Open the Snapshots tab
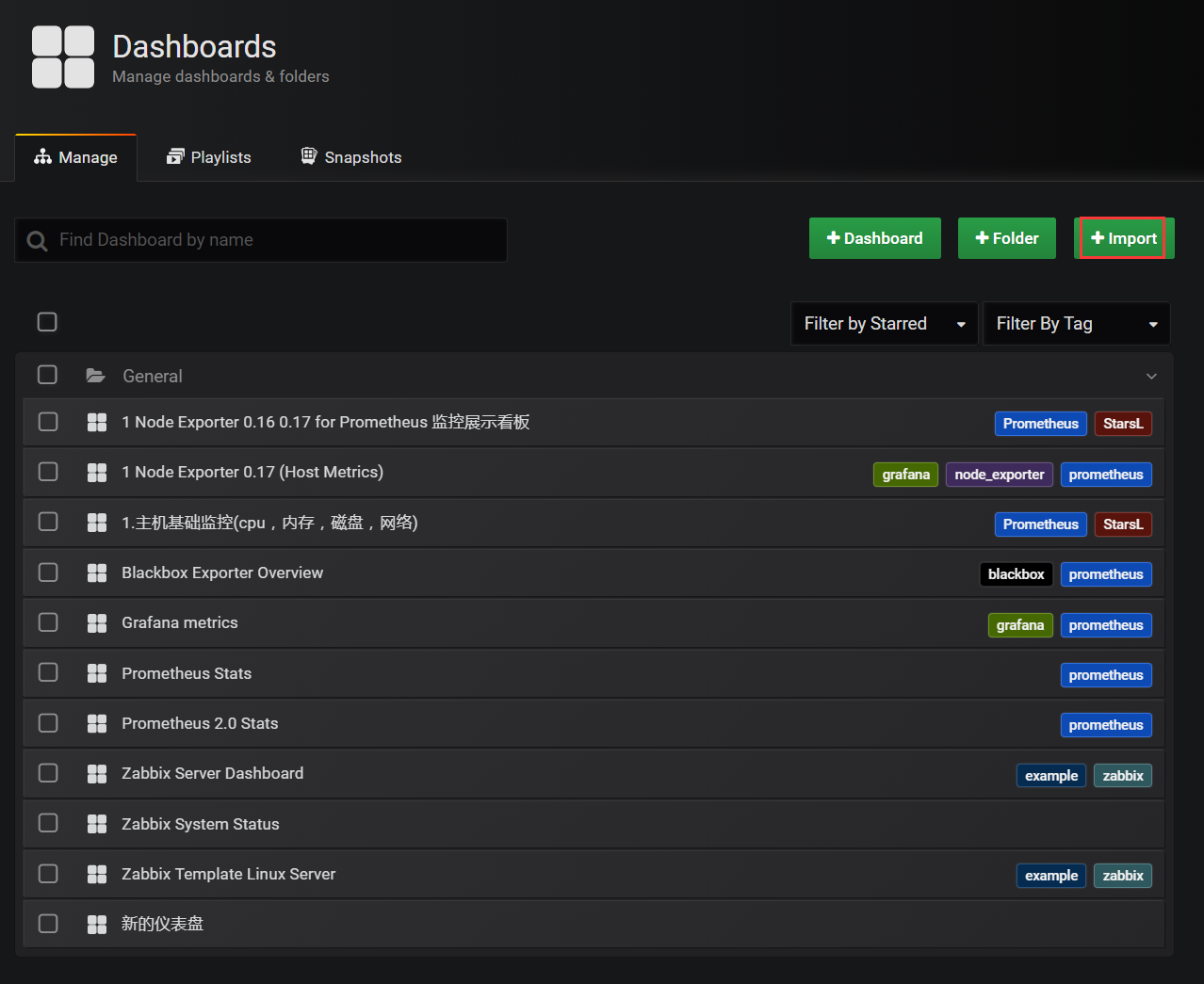 point(351,157)
